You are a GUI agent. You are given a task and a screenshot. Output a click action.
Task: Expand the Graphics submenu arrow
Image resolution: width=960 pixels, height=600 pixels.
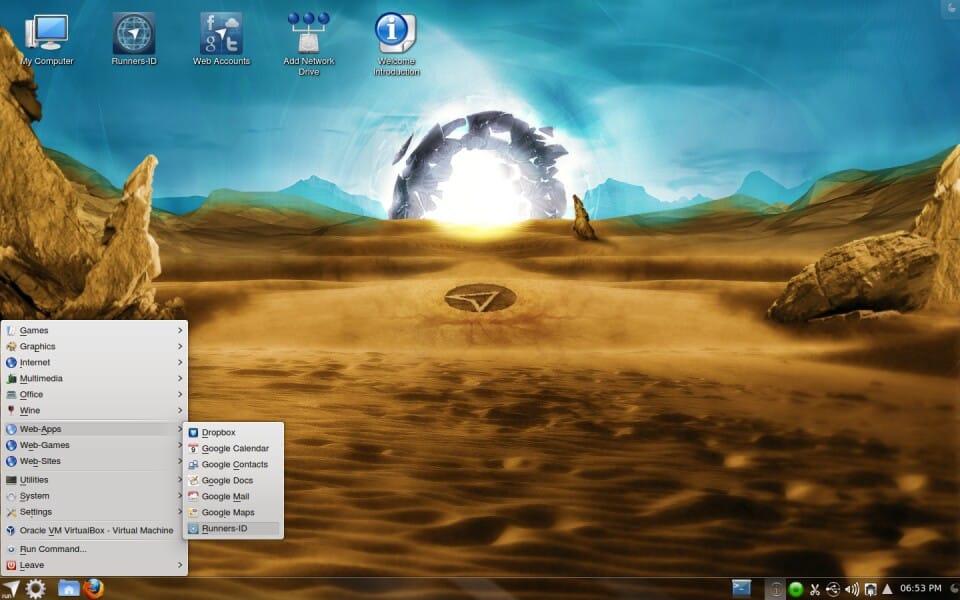click(x=180, y=346)
